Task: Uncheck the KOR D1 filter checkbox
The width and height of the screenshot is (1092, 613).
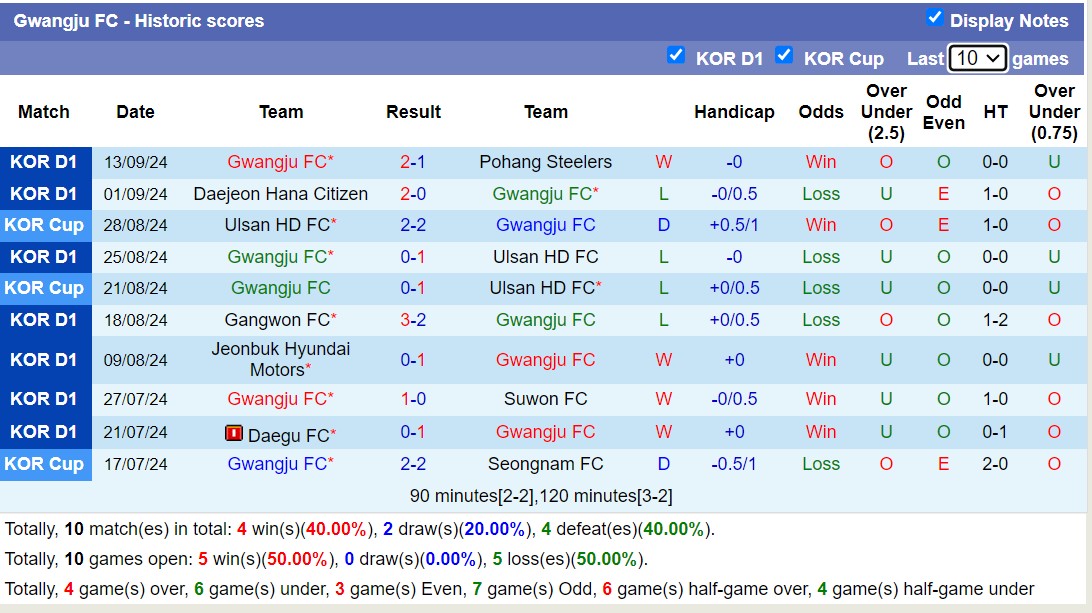Action: [x=677, y=57]
